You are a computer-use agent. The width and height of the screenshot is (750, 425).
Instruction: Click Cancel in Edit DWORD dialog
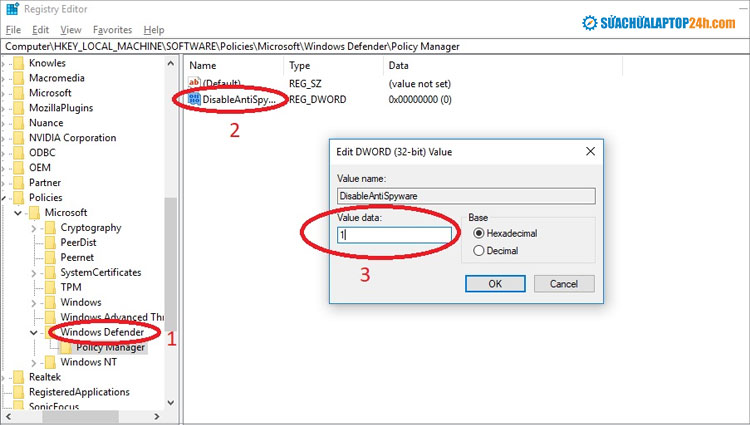click(564, 283)
